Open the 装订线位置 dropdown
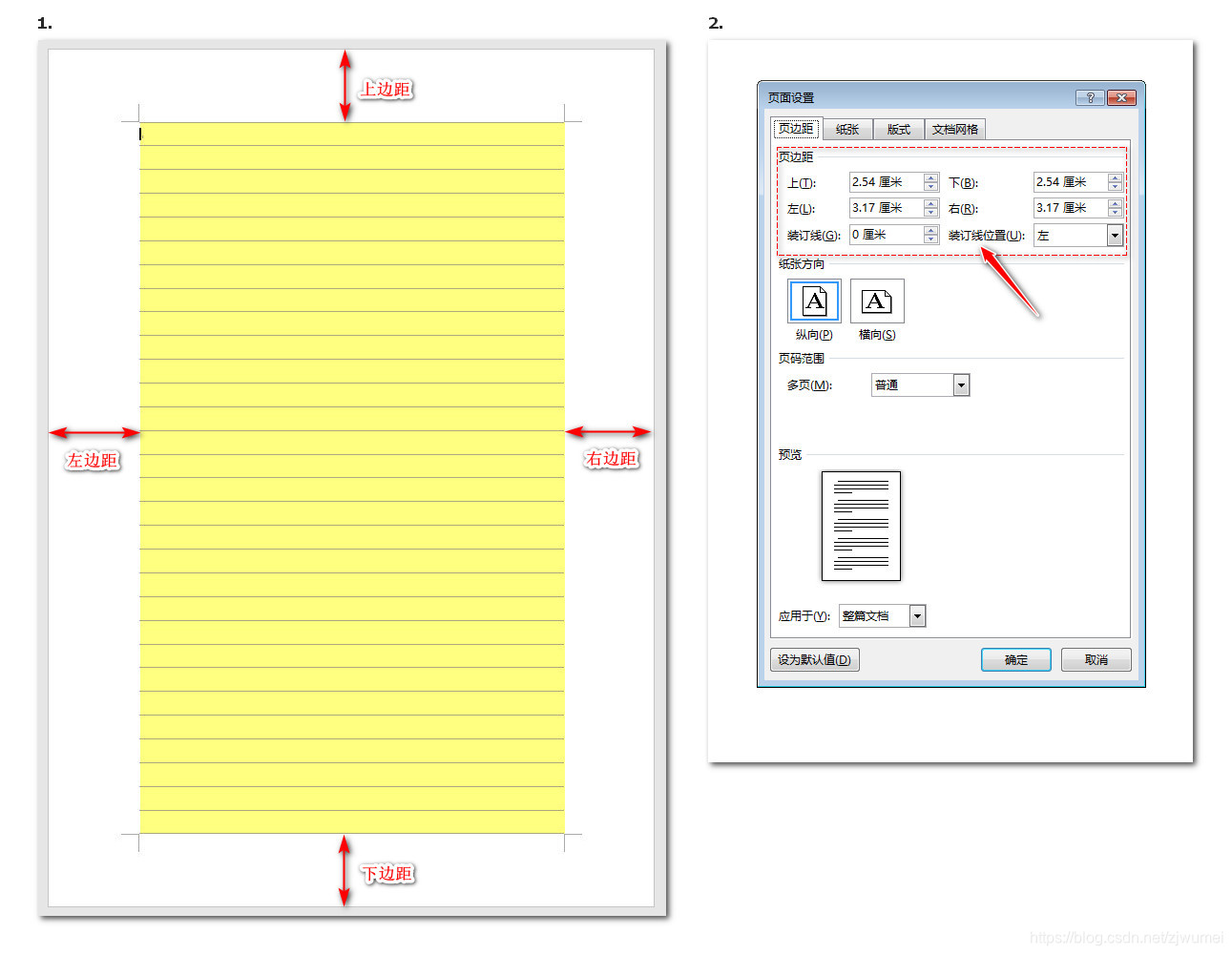Screen dimensions: 1232x955 [x=1078, y=236]
